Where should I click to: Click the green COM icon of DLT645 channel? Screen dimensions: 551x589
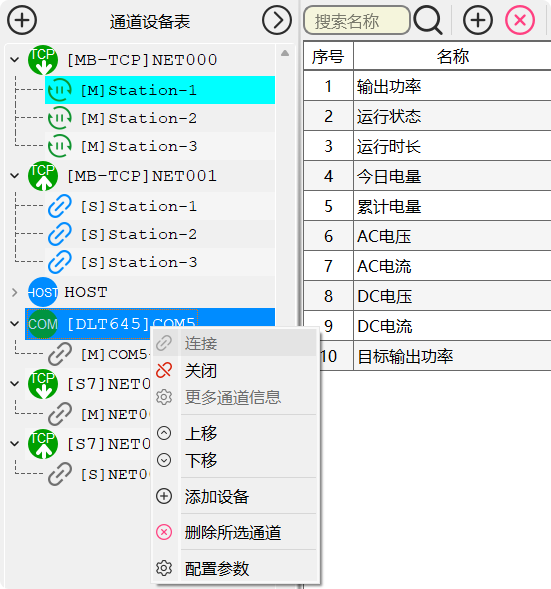[43, 324]
